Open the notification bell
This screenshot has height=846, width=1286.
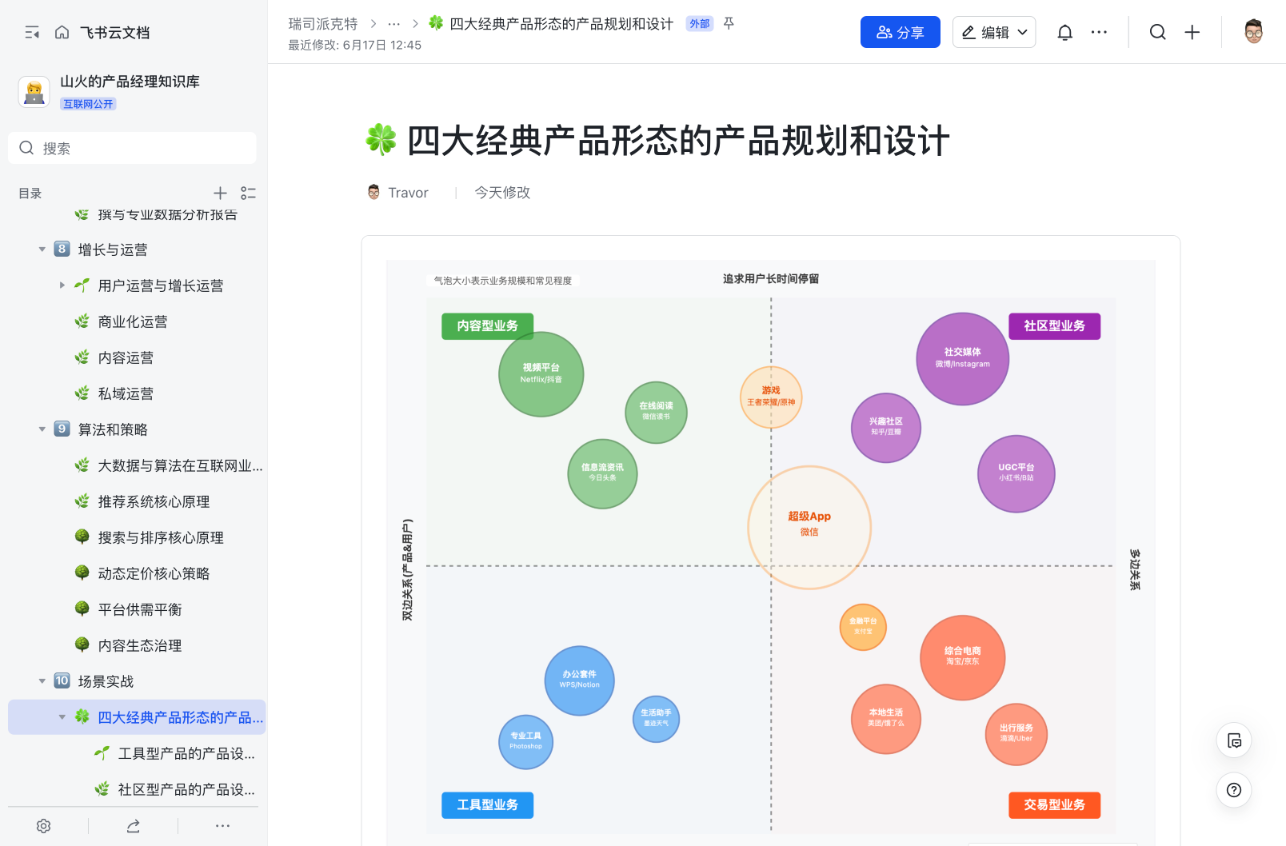(1064, 31)
